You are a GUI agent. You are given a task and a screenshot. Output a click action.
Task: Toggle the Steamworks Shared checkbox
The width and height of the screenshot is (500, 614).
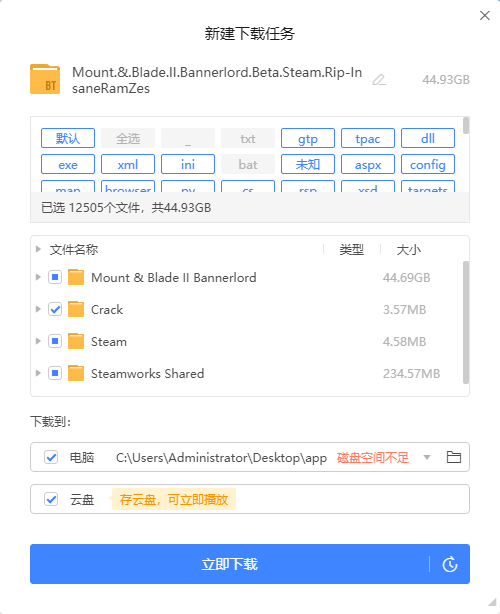[x=55, y=374]
